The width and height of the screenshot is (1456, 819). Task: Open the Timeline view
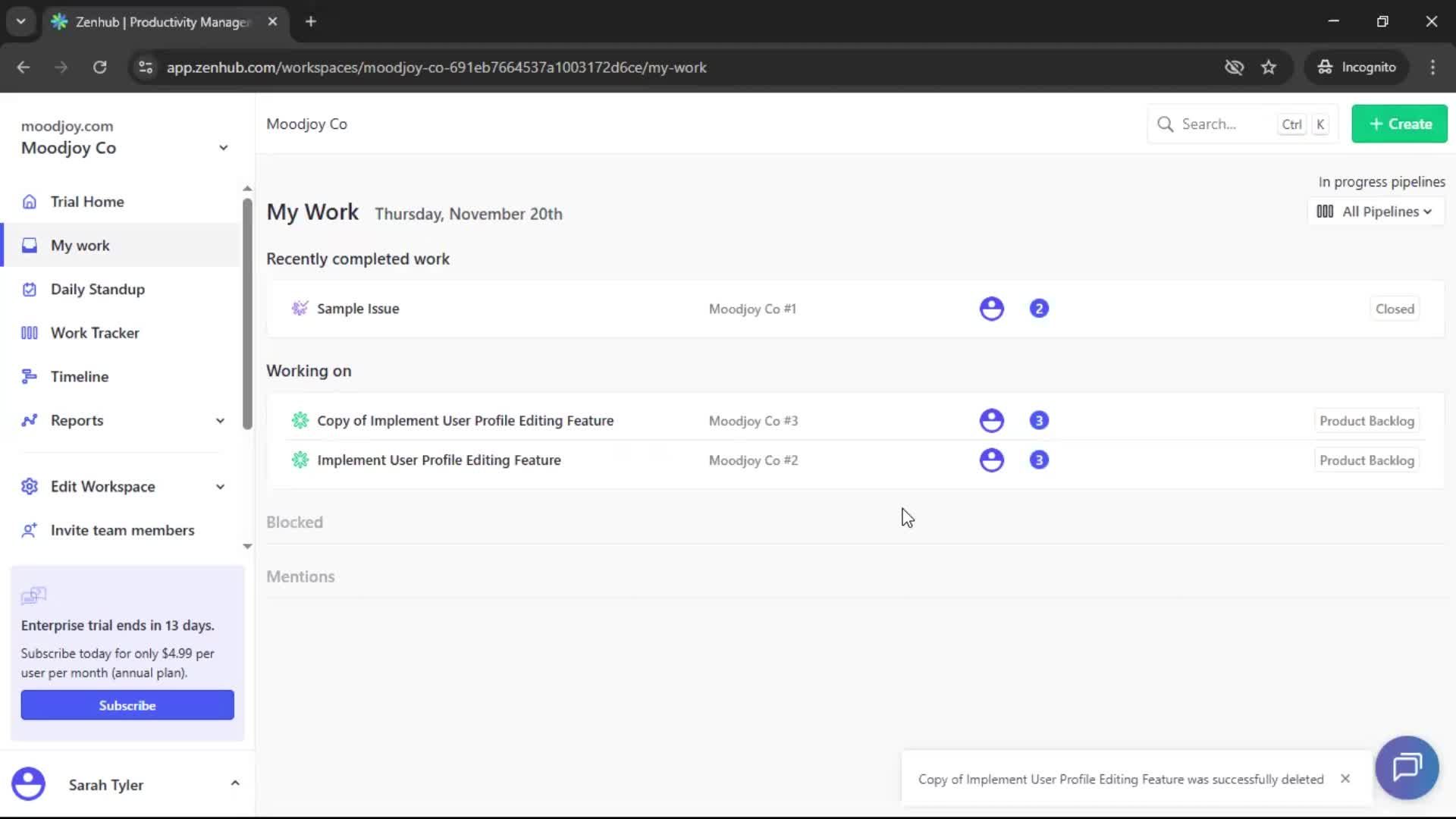[78, 375]
